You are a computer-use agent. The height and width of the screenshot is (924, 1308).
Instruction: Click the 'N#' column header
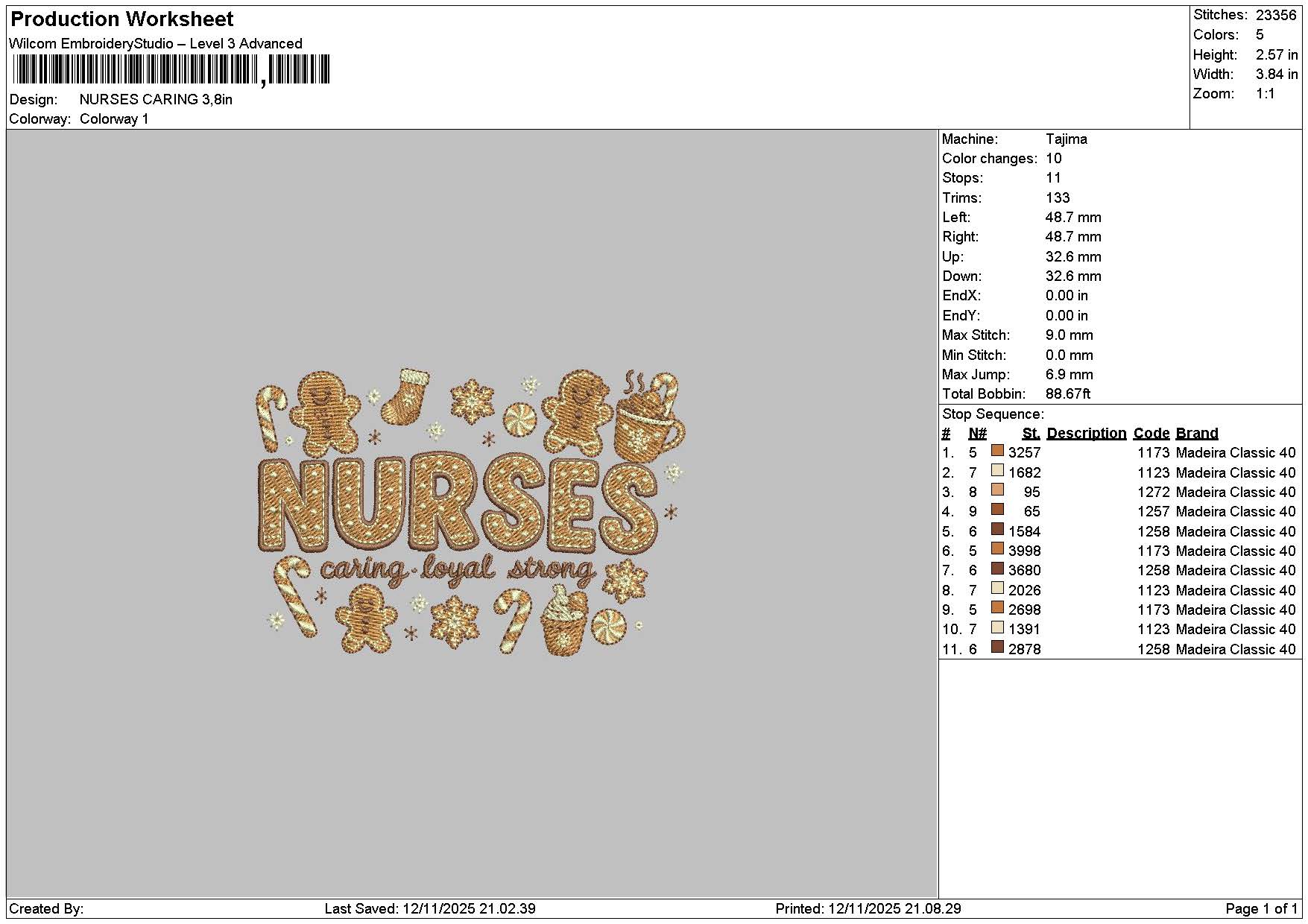tap(977, 434)
